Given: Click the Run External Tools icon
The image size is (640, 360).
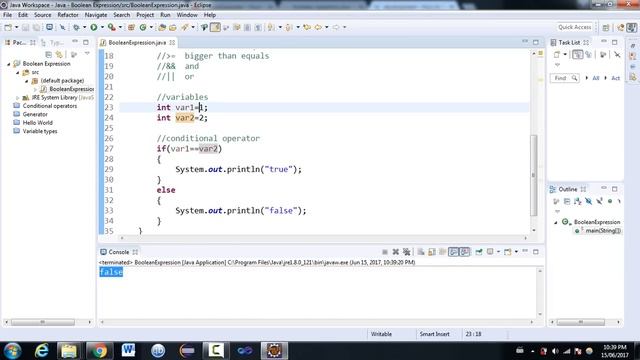Looking at the screenshot, I should (111, 27).
